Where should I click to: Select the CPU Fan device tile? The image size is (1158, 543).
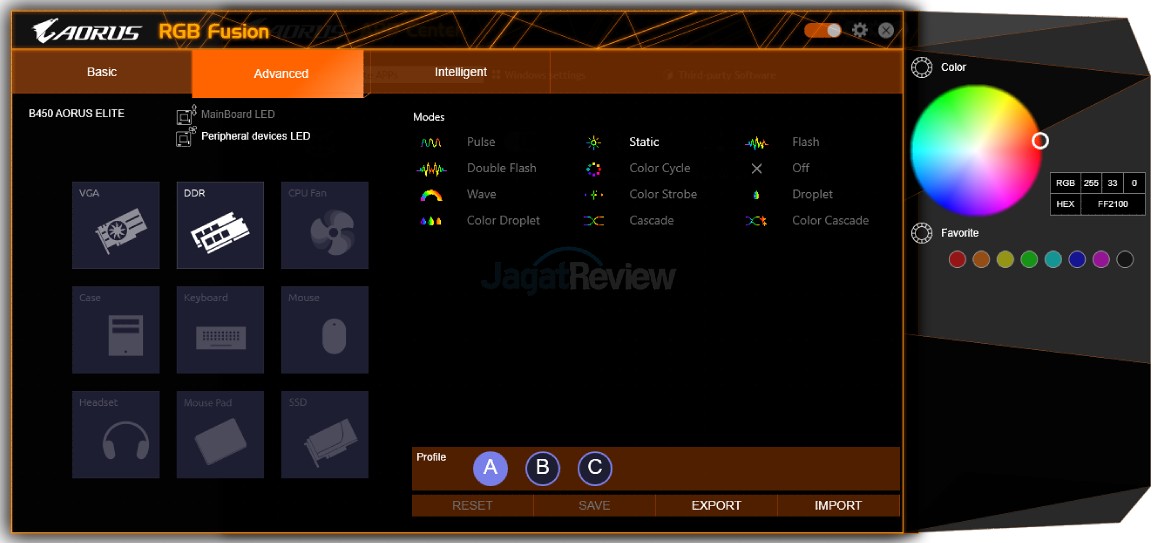point(325,225)
